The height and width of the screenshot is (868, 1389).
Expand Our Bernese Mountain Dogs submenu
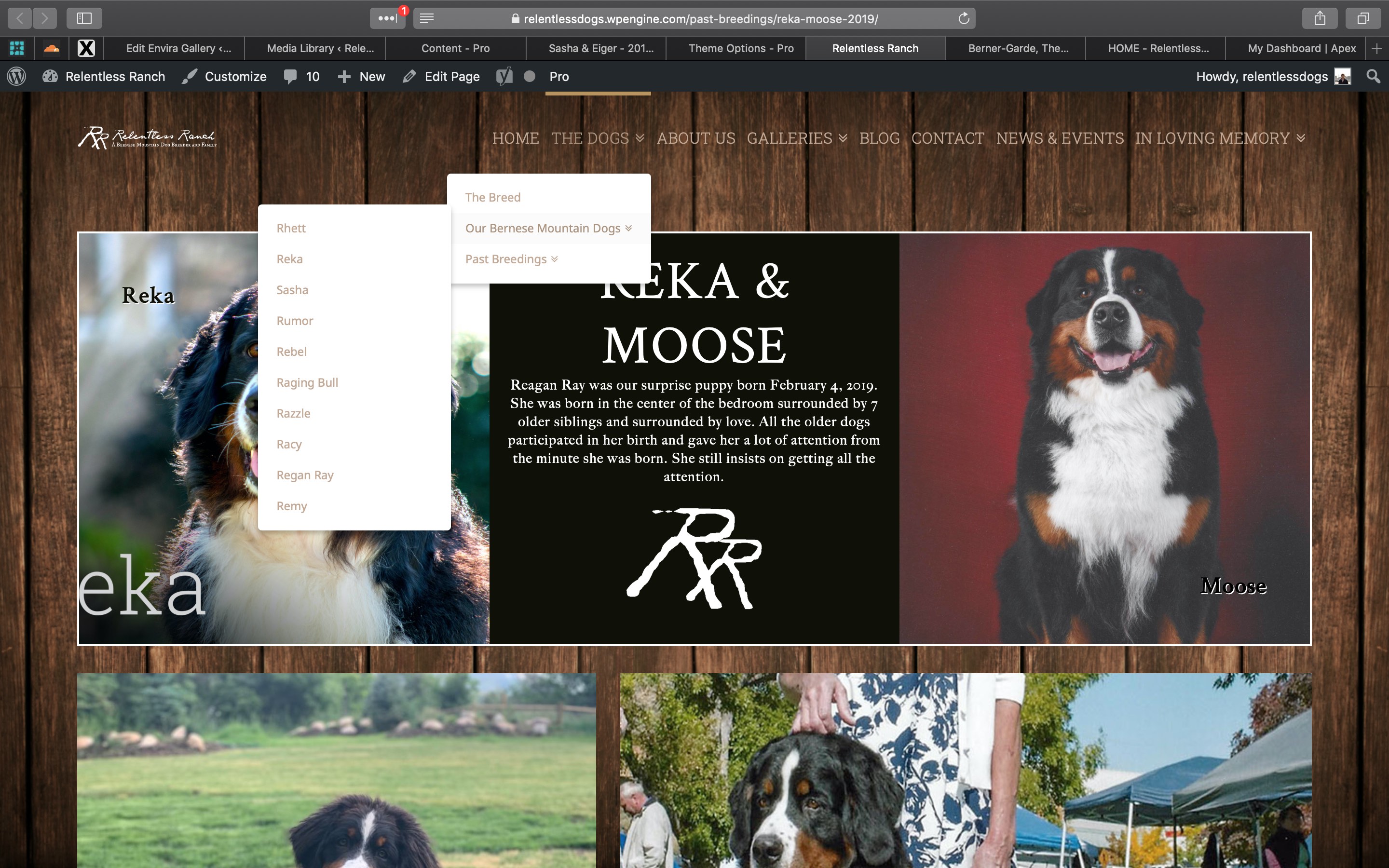pyautogui.click(x=549, y=229)
